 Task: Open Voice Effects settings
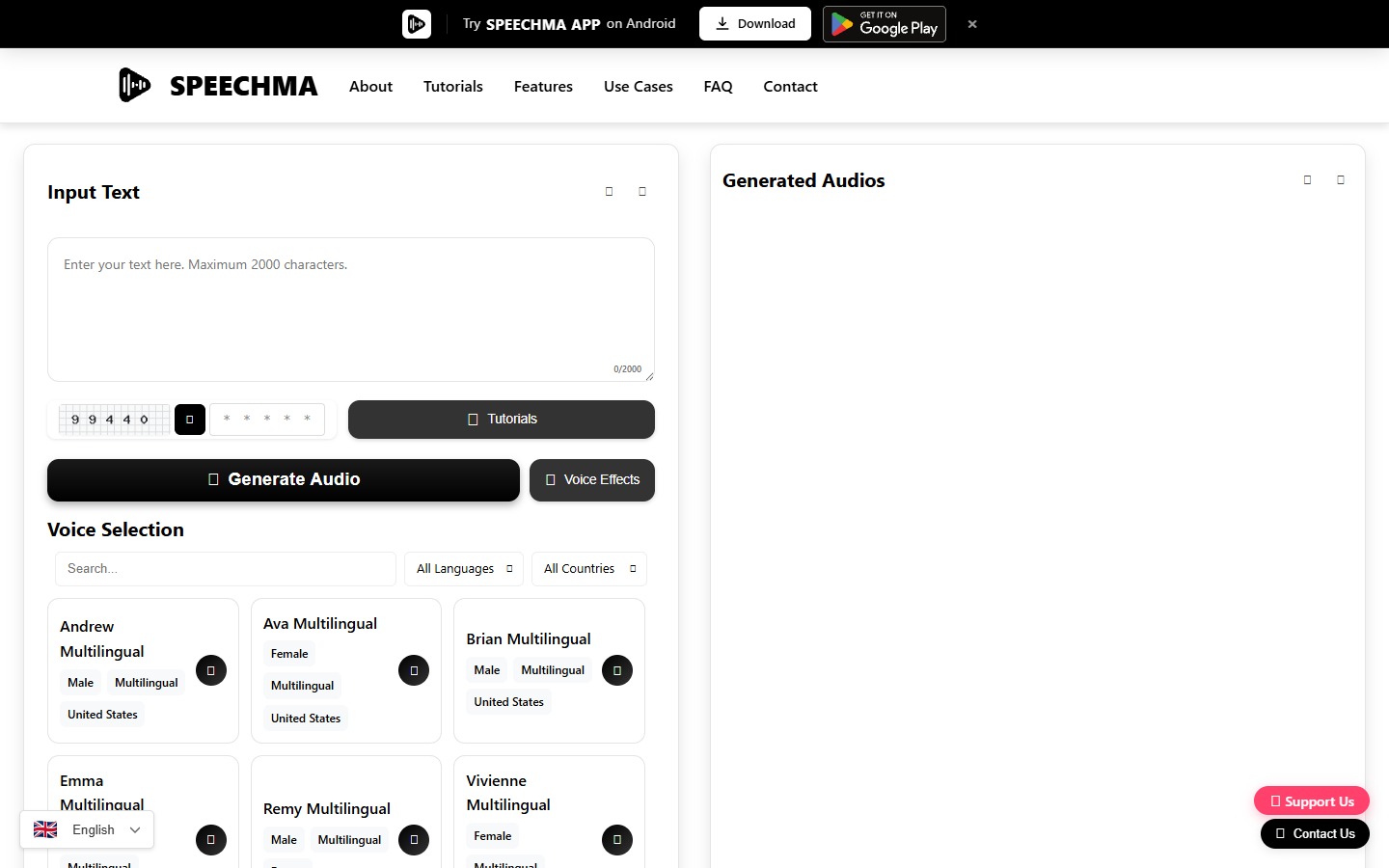pyautogui.click(x=592, y=480)
